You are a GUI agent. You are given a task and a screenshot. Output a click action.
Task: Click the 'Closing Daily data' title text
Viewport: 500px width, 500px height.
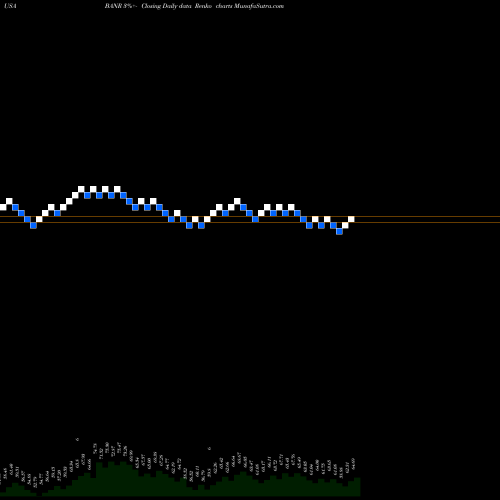[x=166, y=6]
